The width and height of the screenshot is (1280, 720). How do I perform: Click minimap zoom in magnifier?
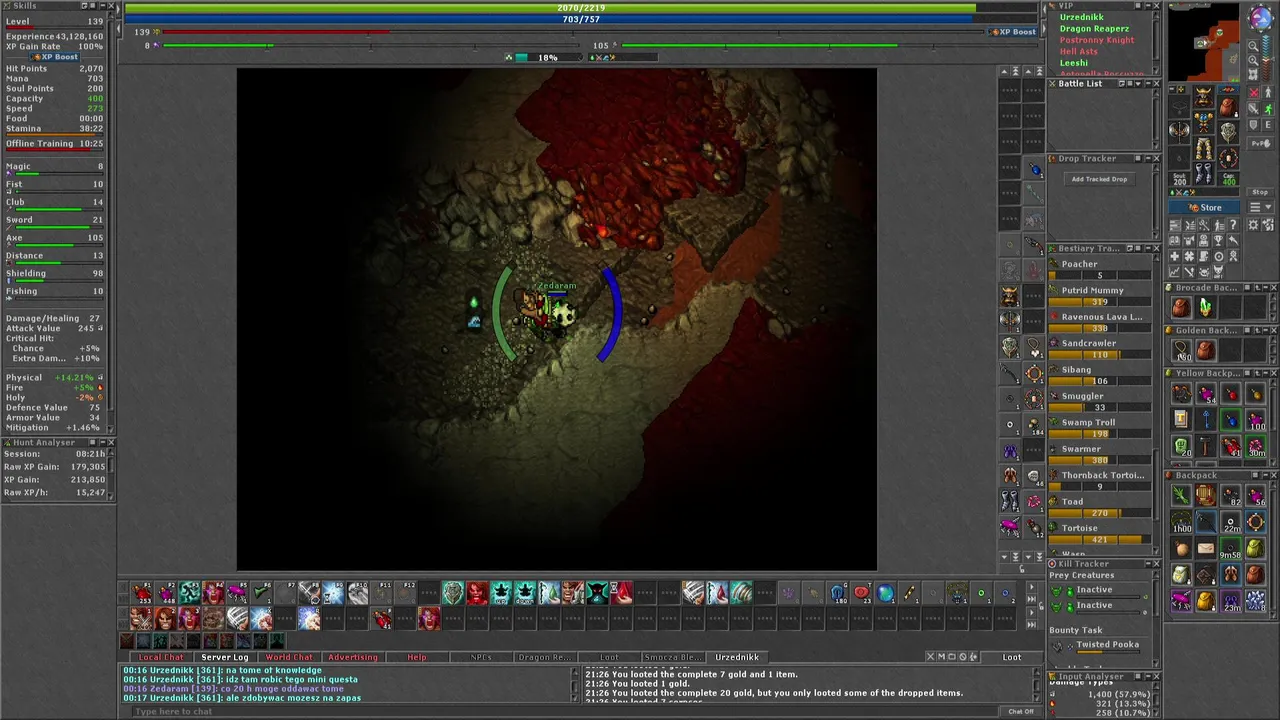point(1253,60)
